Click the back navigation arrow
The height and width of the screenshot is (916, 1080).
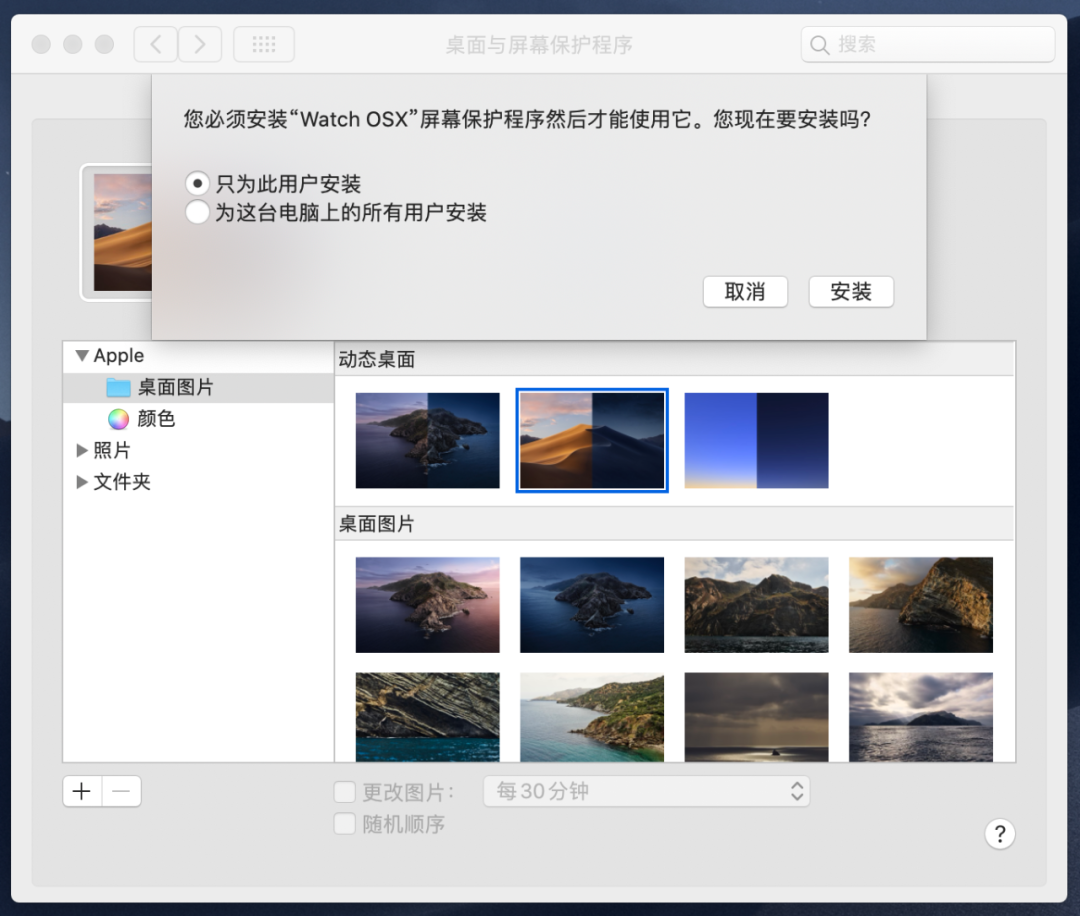155,44
